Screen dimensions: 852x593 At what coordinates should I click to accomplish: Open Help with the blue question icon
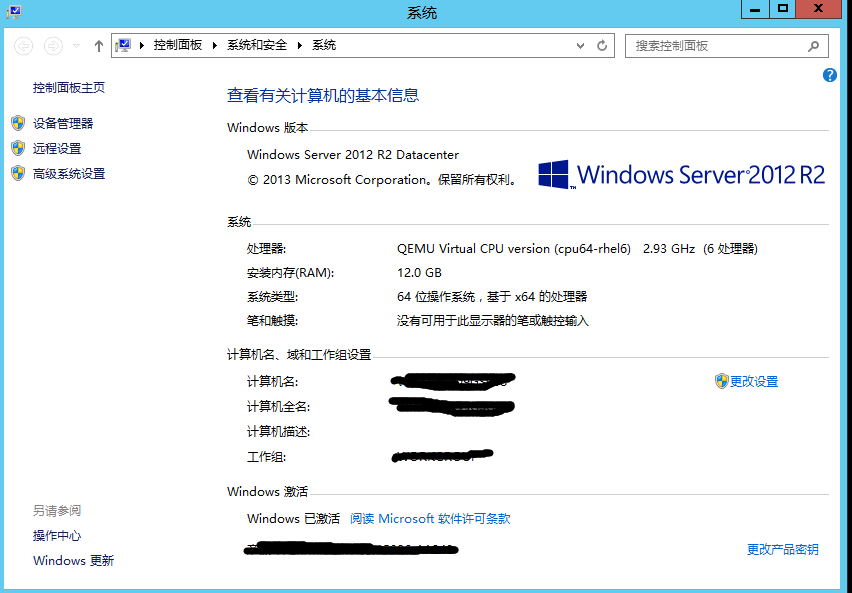[x=830, y=75]
